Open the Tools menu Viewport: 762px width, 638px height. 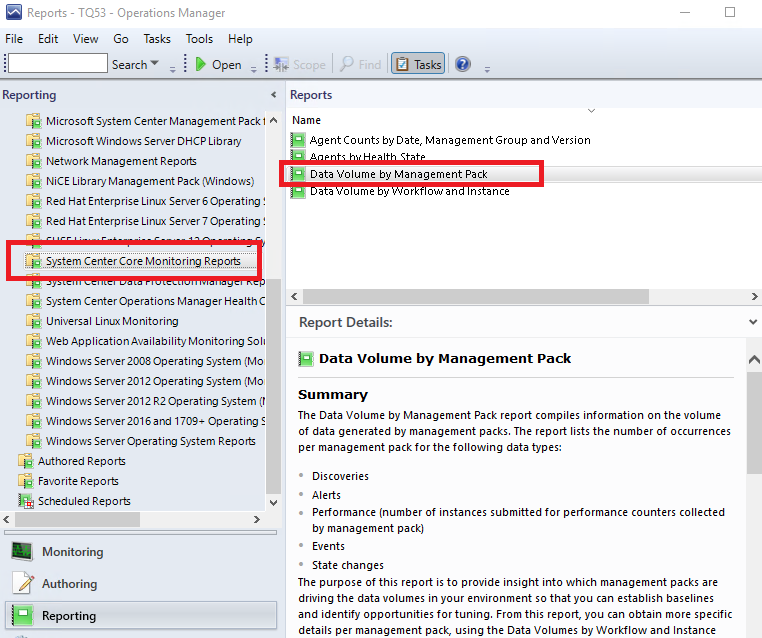(x=199, y=39)
